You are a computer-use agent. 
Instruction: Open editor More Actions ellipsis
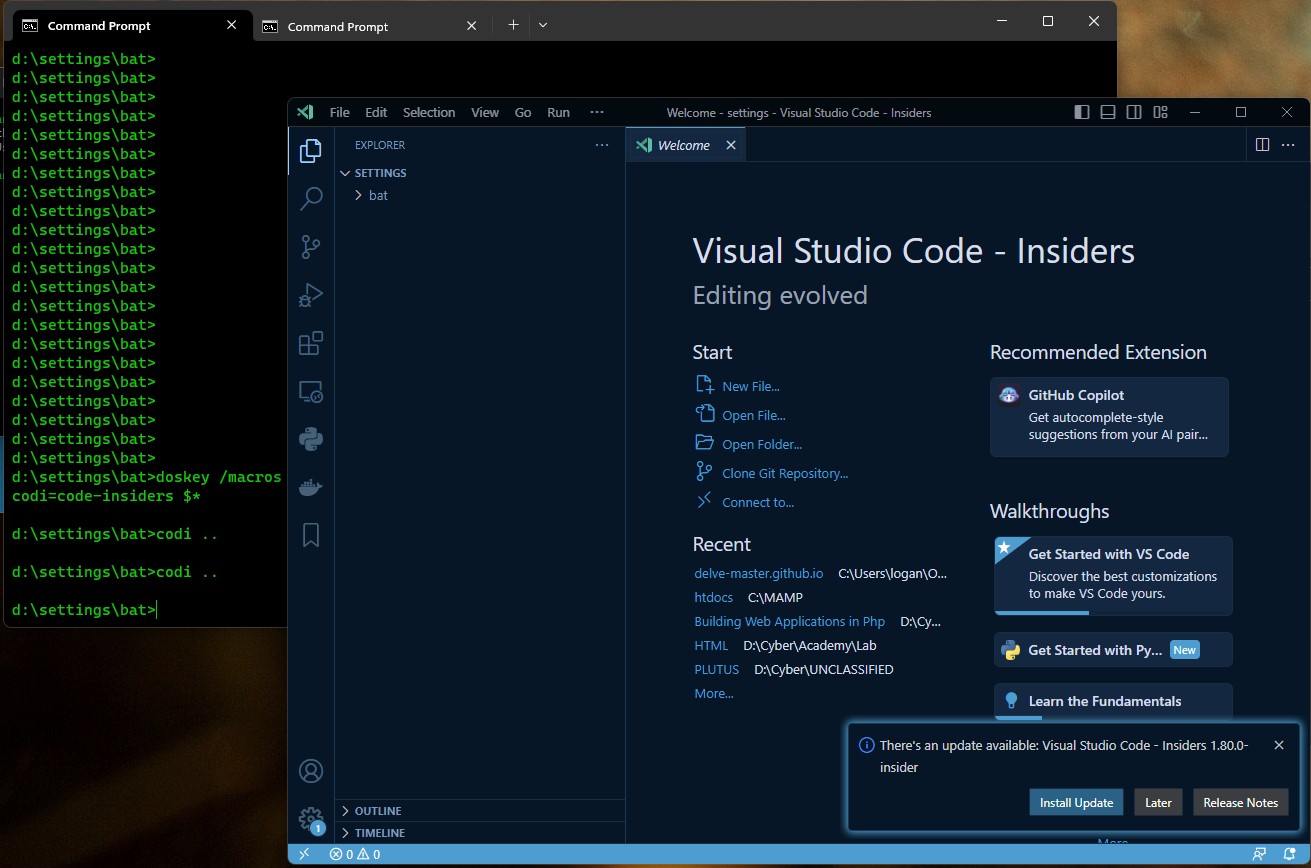[1289, 145]
